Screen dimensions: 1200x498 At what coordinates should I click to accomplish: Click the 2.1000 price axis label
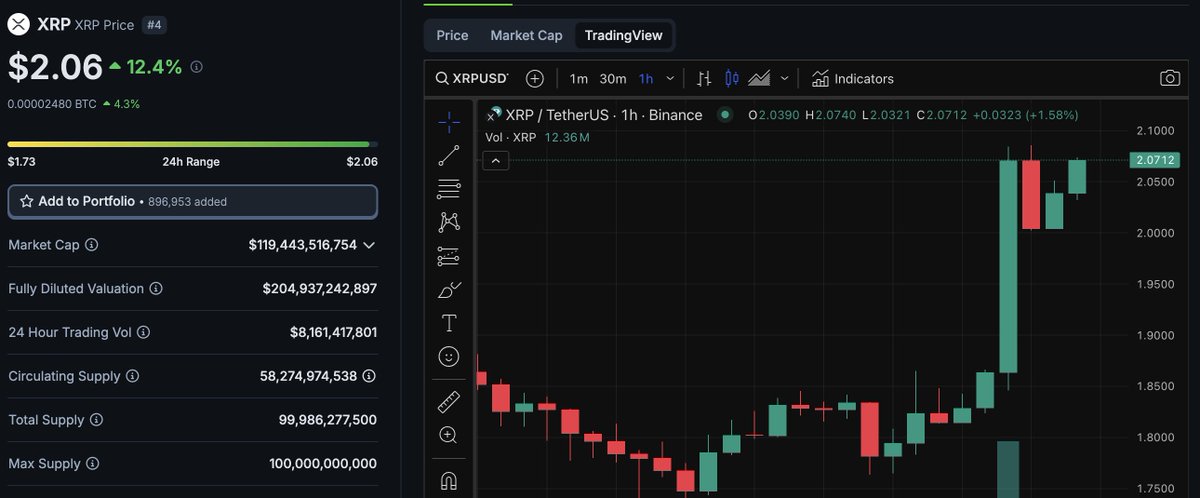click(1154, 131)
